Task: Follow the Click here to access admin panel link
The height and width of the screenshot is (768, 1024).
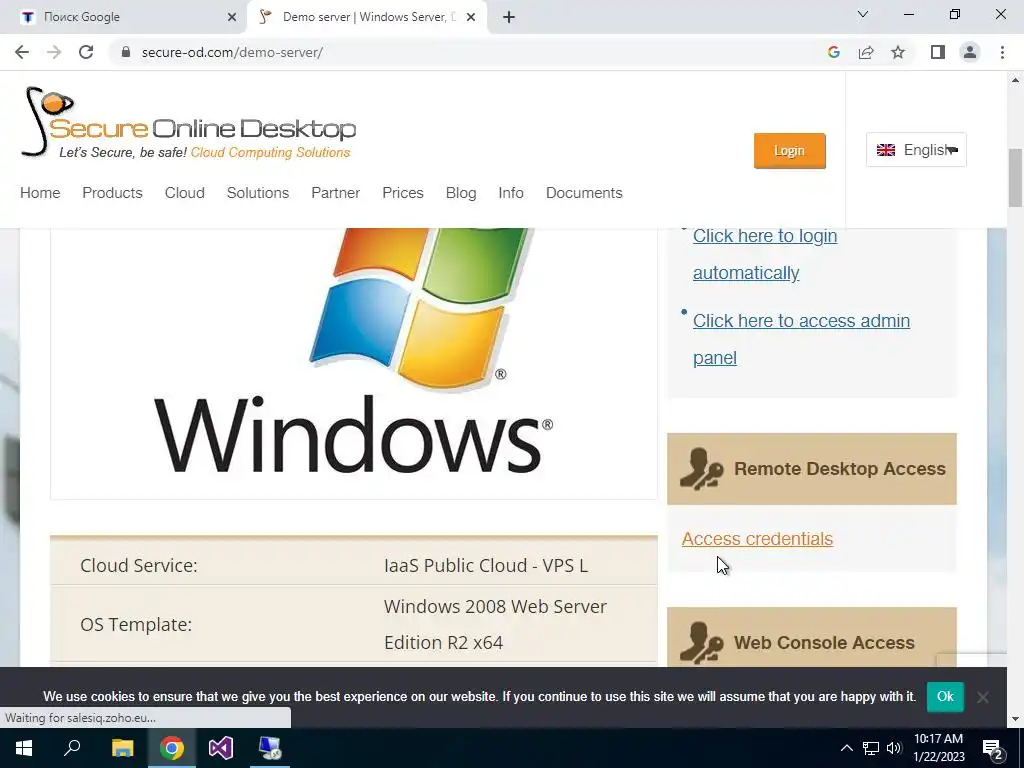Action: [x=801, y=339]
